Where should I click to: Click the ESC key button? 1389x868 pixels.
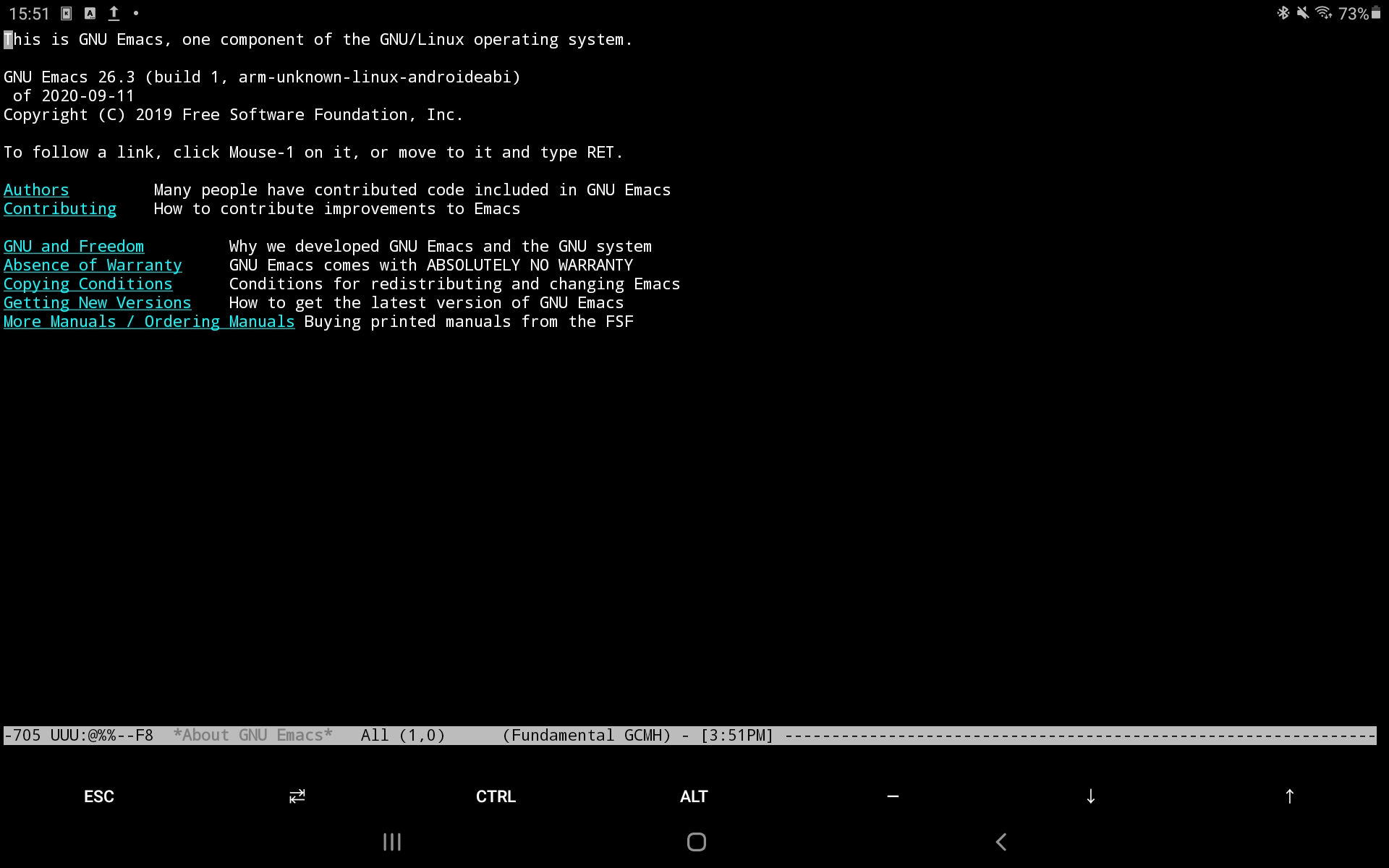click(x=99, y=796)
